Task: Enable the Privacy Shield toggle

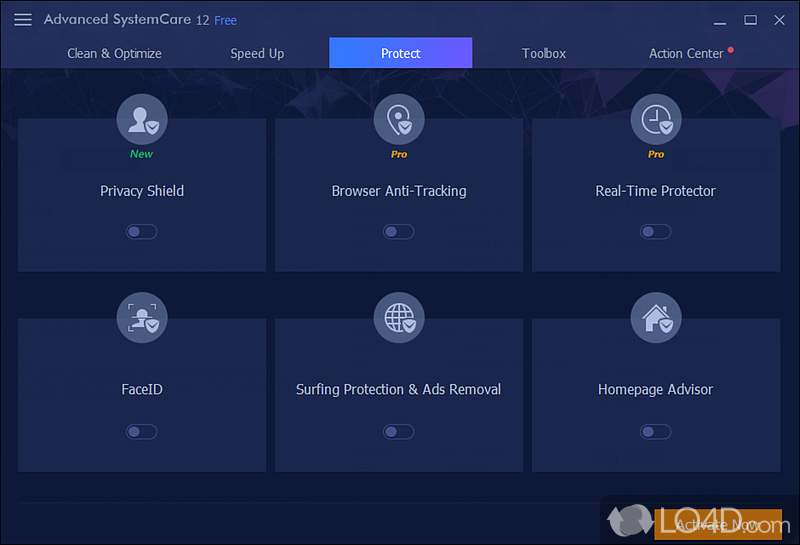Action: 142,232
